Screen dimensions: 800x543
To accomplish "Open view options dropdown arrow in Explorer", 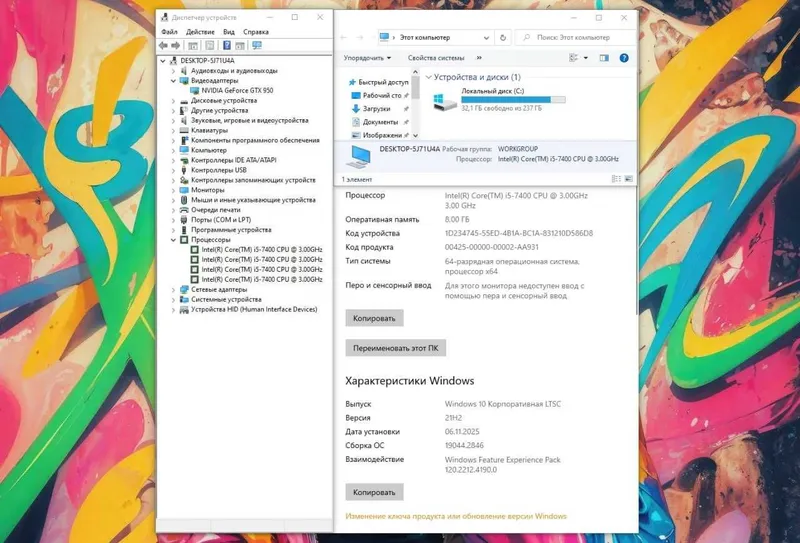I will [586, 58].
